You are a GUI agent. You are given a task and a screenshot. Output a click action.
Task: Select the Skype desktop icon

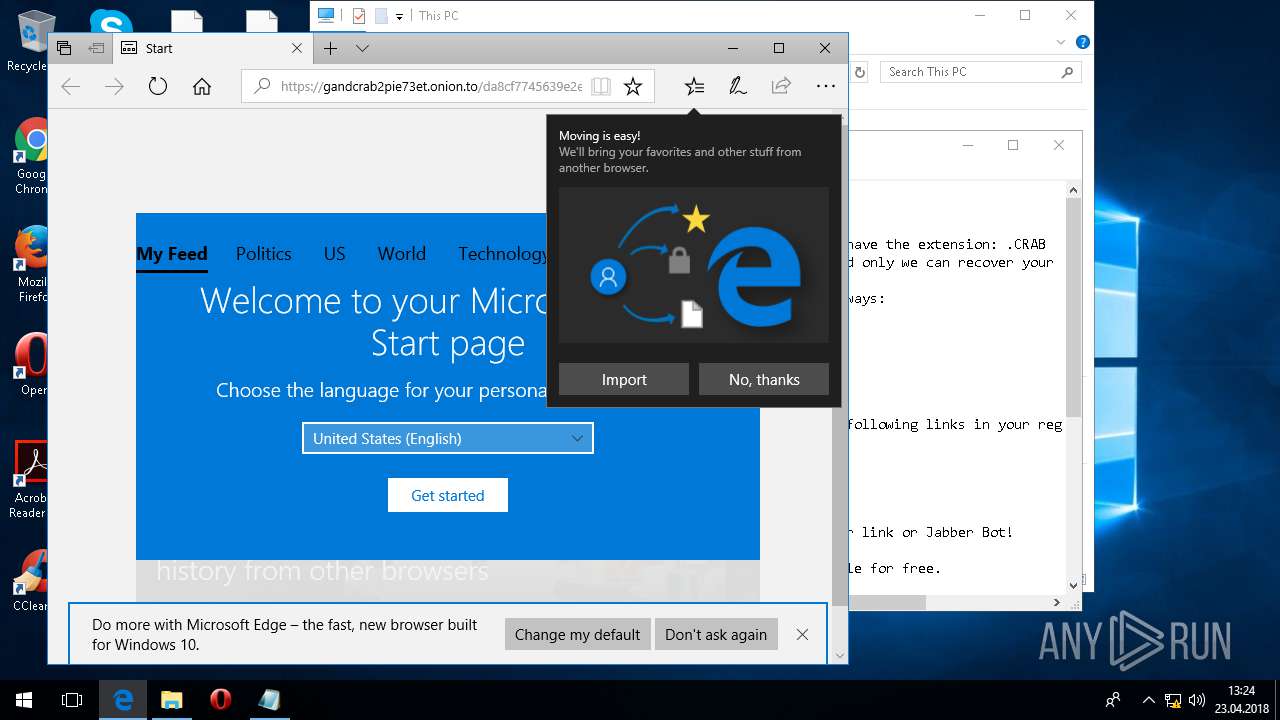110,22
